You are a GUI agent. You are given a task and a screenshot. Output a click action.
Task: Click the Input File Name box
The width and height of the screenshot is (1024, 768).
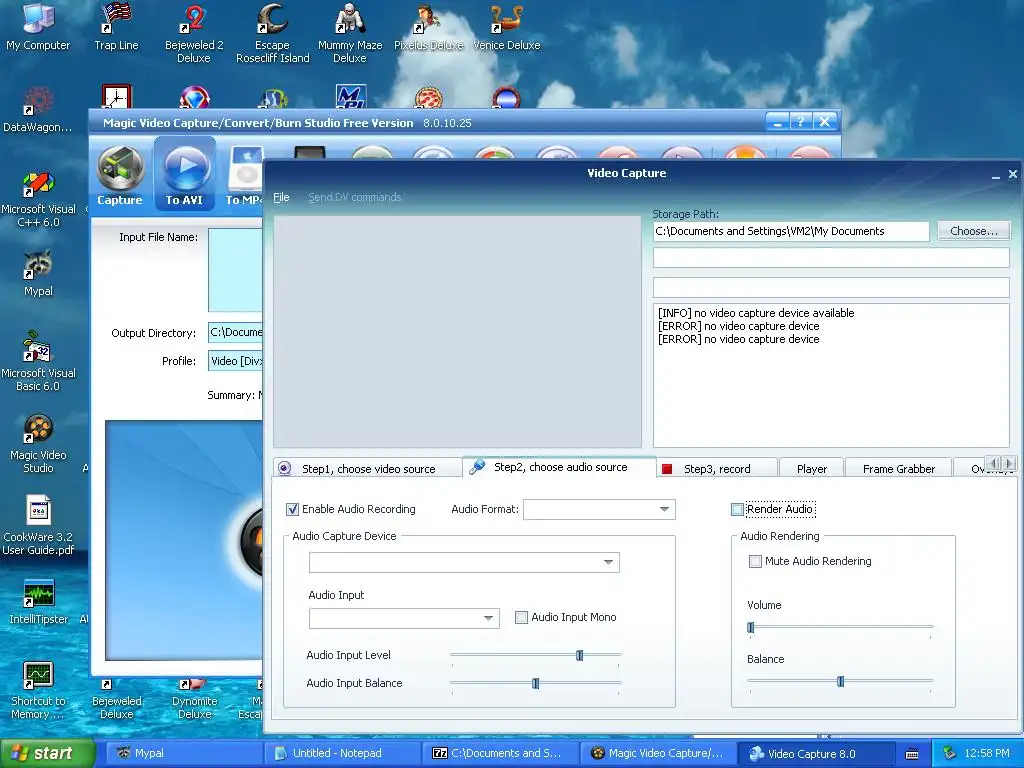[235, 270]
